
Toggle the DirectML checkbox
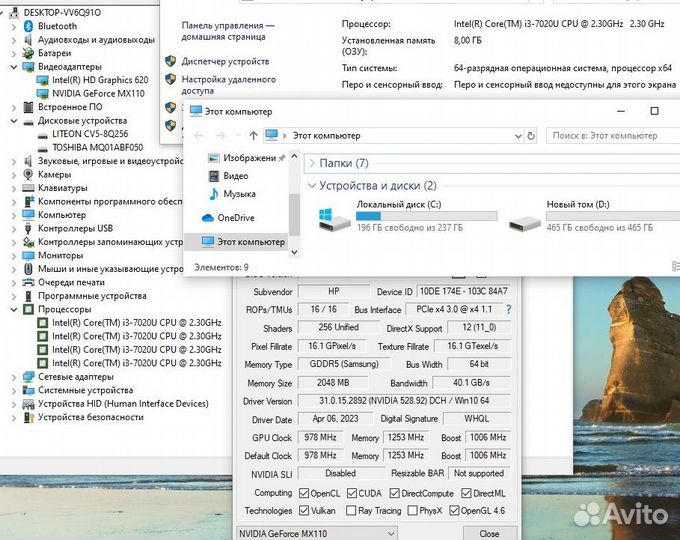click(x=466, y=493)
